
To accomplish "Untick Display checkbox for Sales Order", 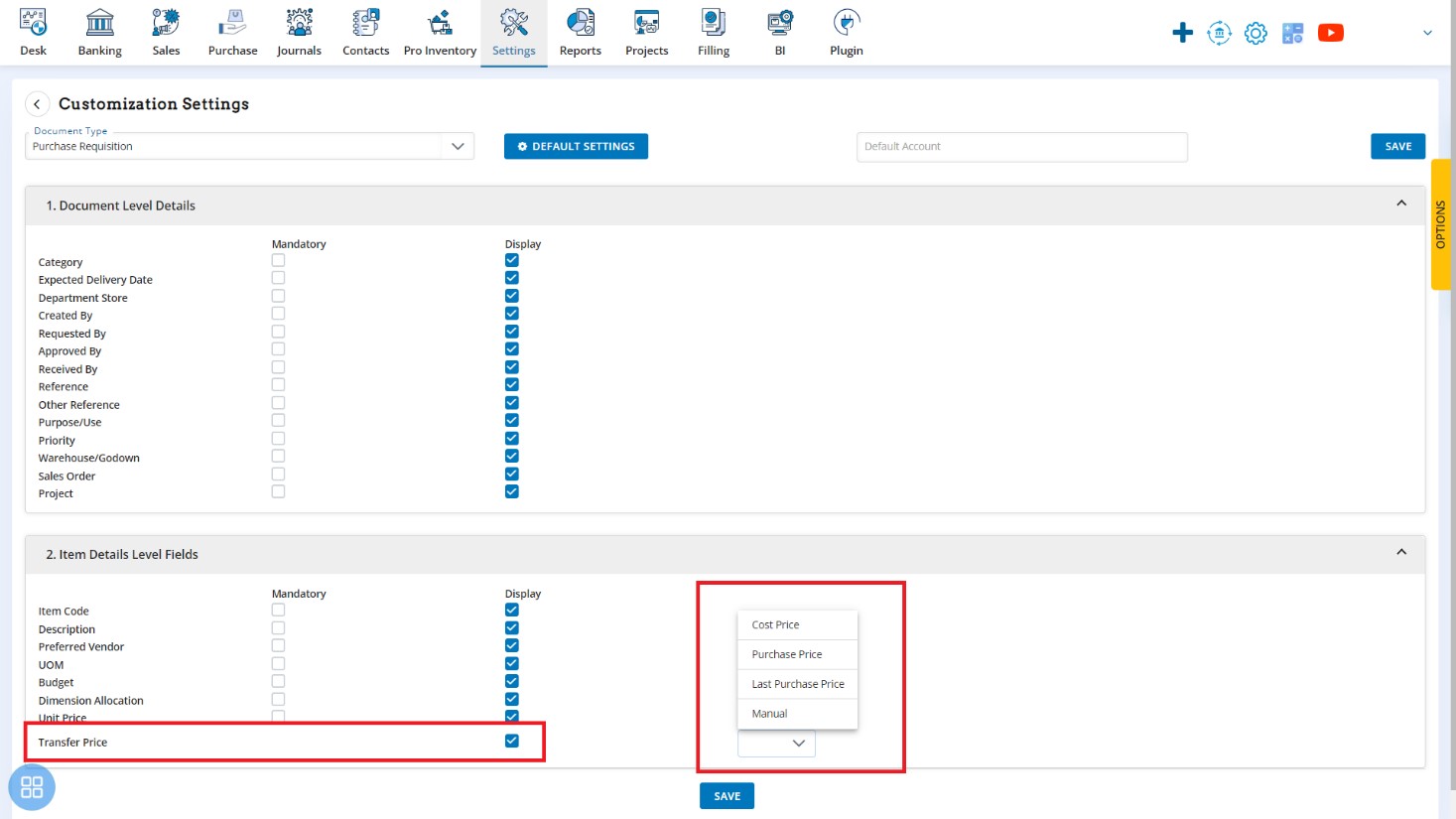I will (512, 475).
